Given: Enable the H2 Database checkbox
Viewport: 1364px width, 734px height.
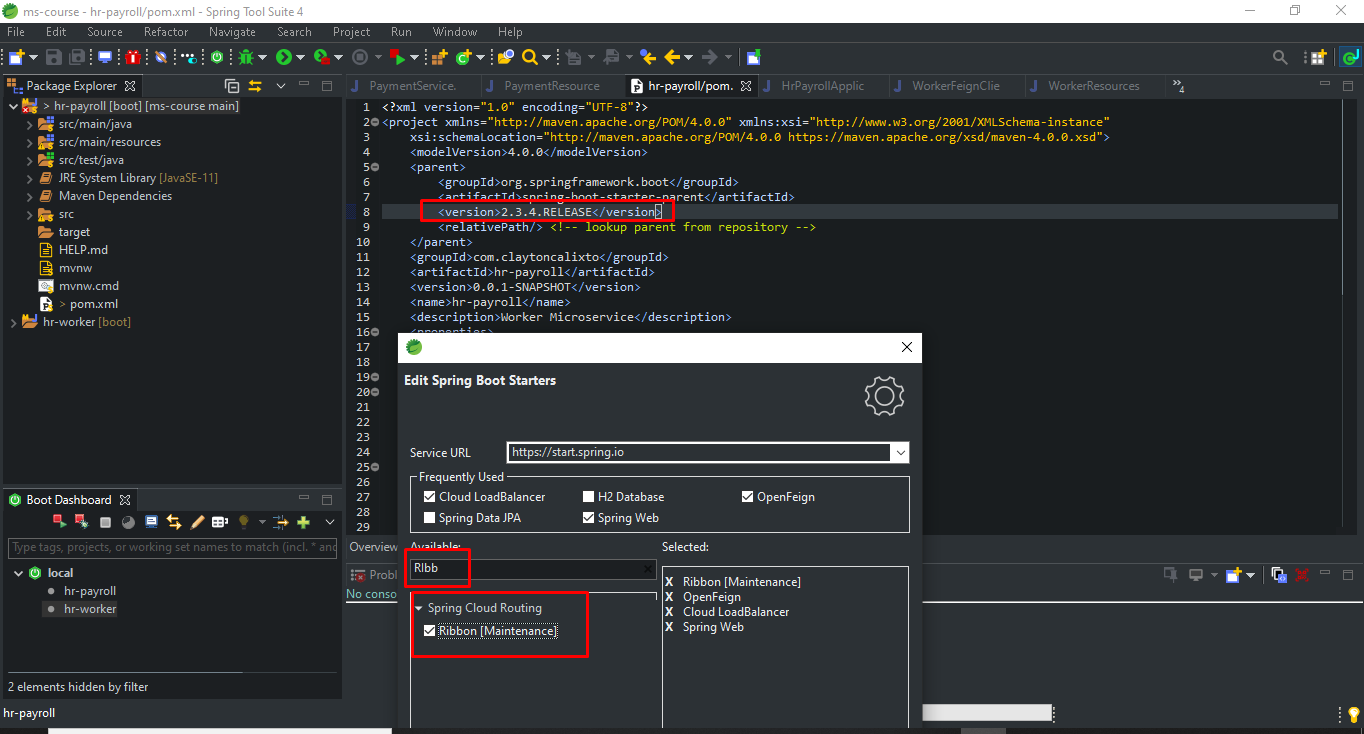Looking at the screenshot, I should tap(589, 497).
